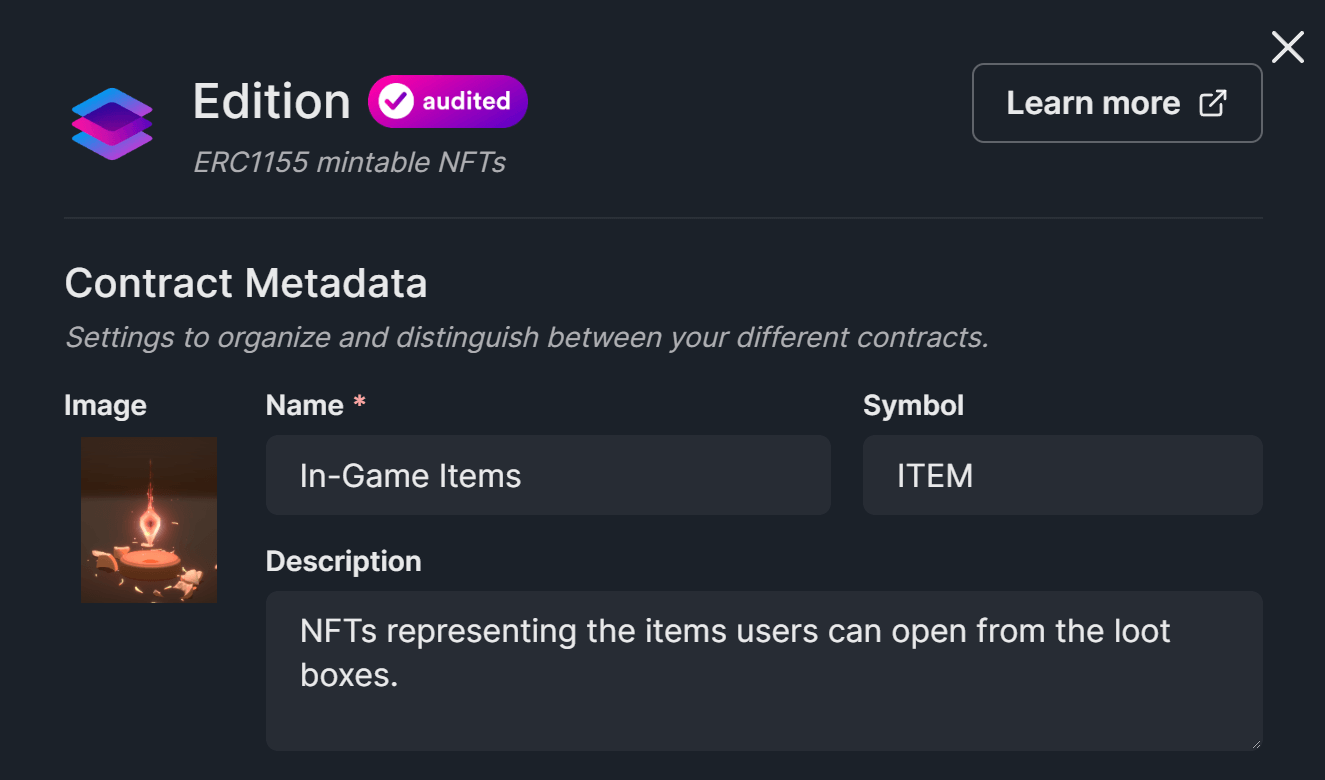Screen dimensions: 1325x780
Task: Close the Edition contract dialog
Action: [x=1287, y=46]
